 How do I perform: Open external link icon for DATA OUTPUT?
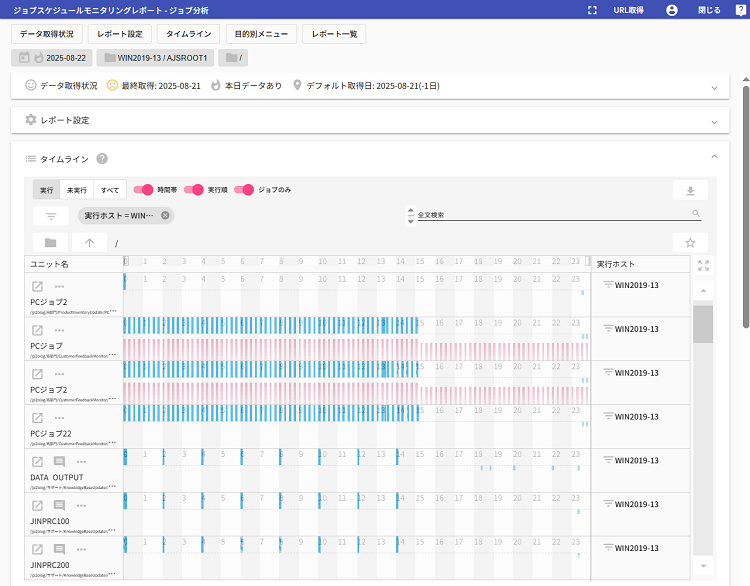coord(37,462)
